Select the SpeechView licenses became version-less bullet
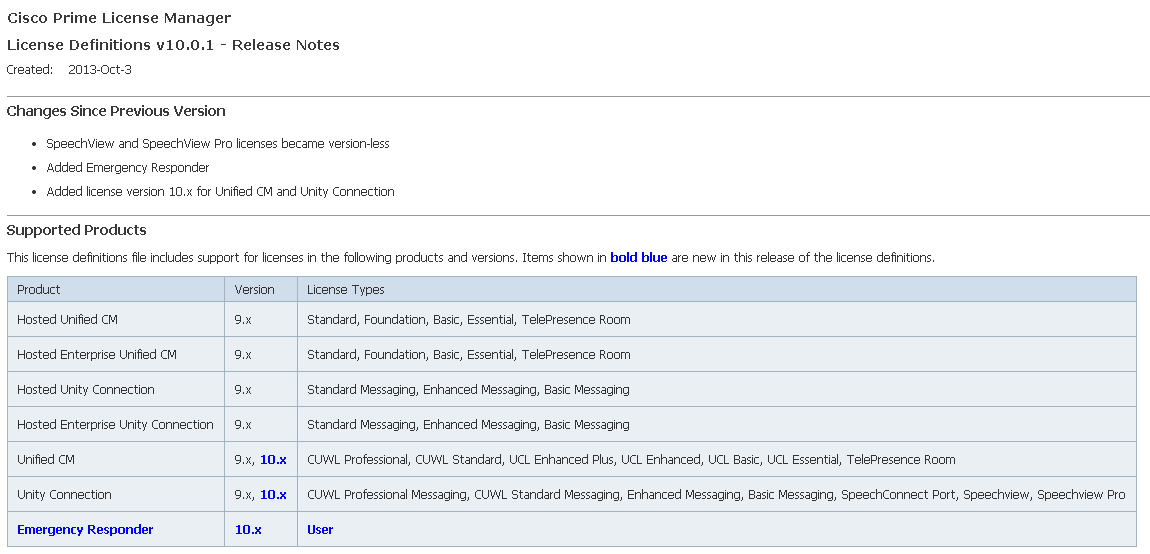This screenshot has height=554, width=1150. tap(218, 144)
